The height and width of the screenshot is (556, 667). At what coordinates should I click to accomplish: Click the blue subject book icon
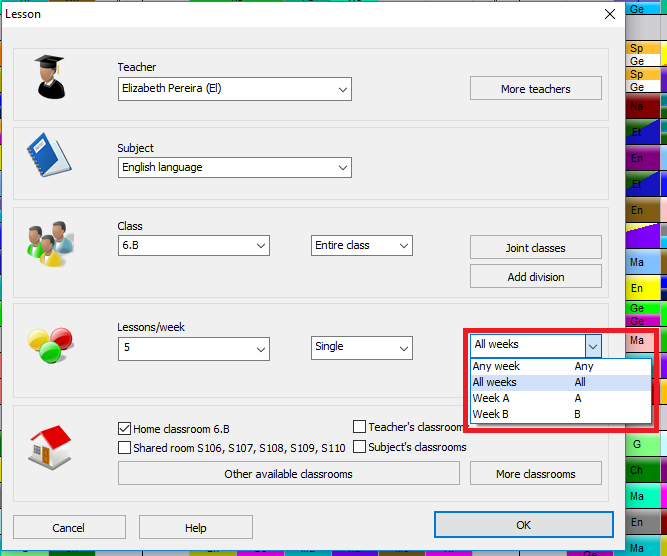pos(49,156)
